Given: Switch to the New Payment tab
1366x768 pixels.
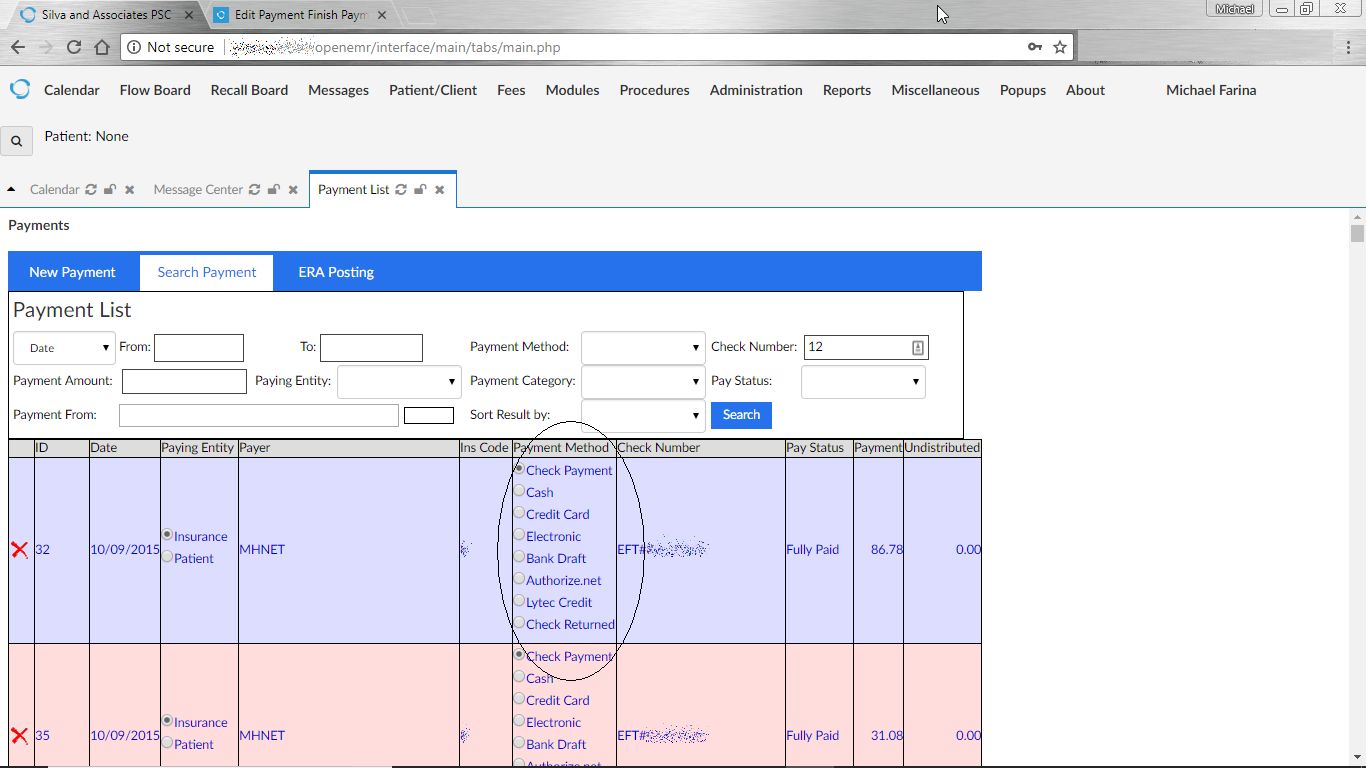Looking at the screenshot, I should pyautogui.click(x=72, y=272).
